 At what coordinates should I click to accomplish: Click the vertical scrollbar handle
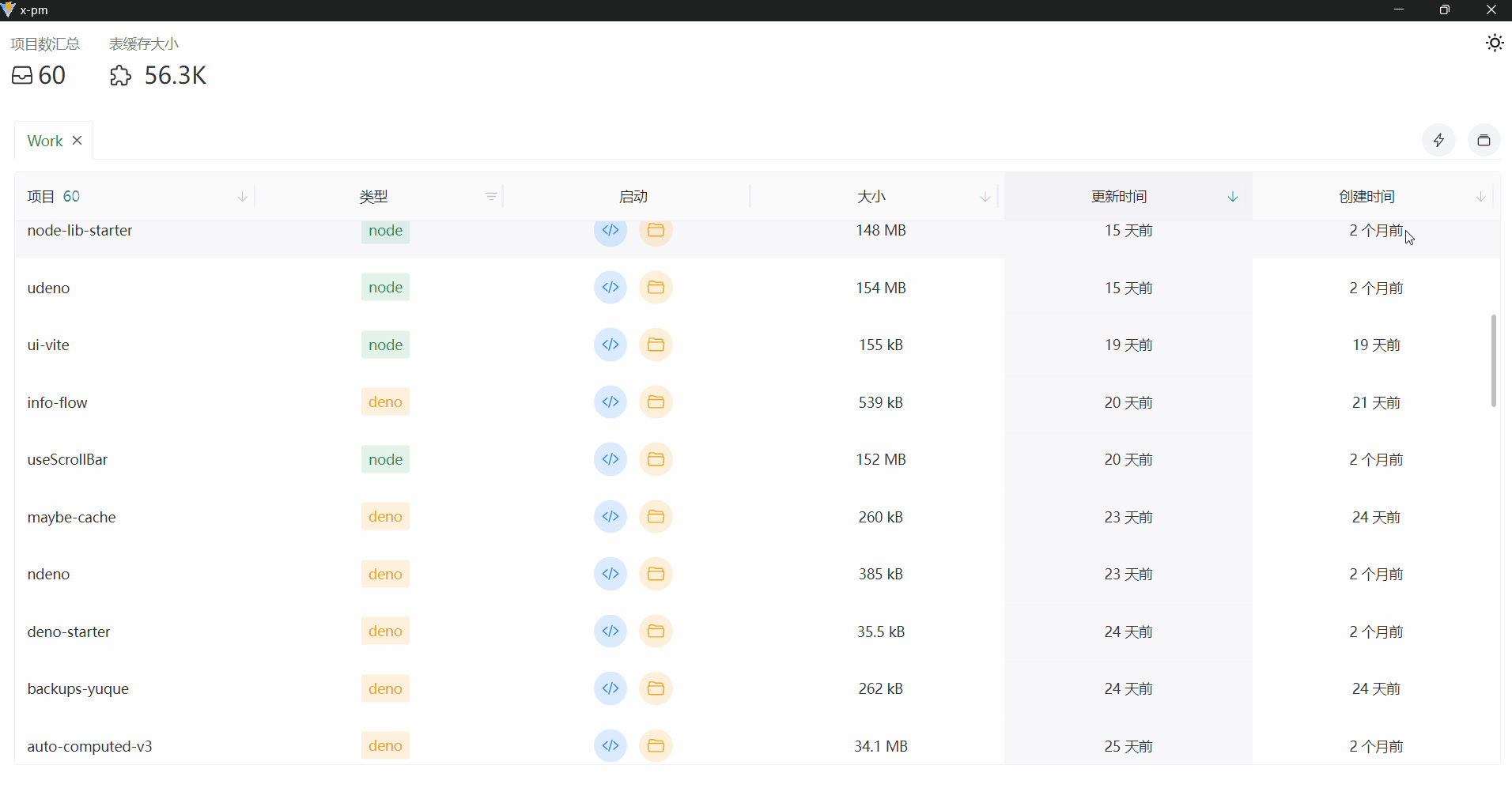coord(1494,360)
